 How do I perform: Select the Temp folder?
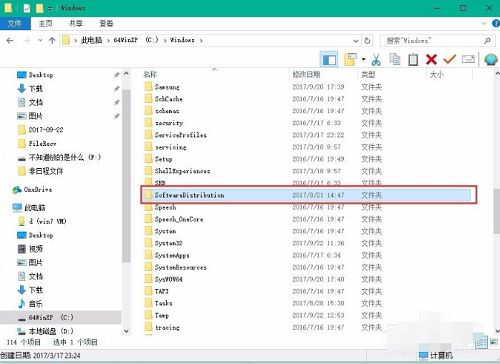(x=161, y=315)
